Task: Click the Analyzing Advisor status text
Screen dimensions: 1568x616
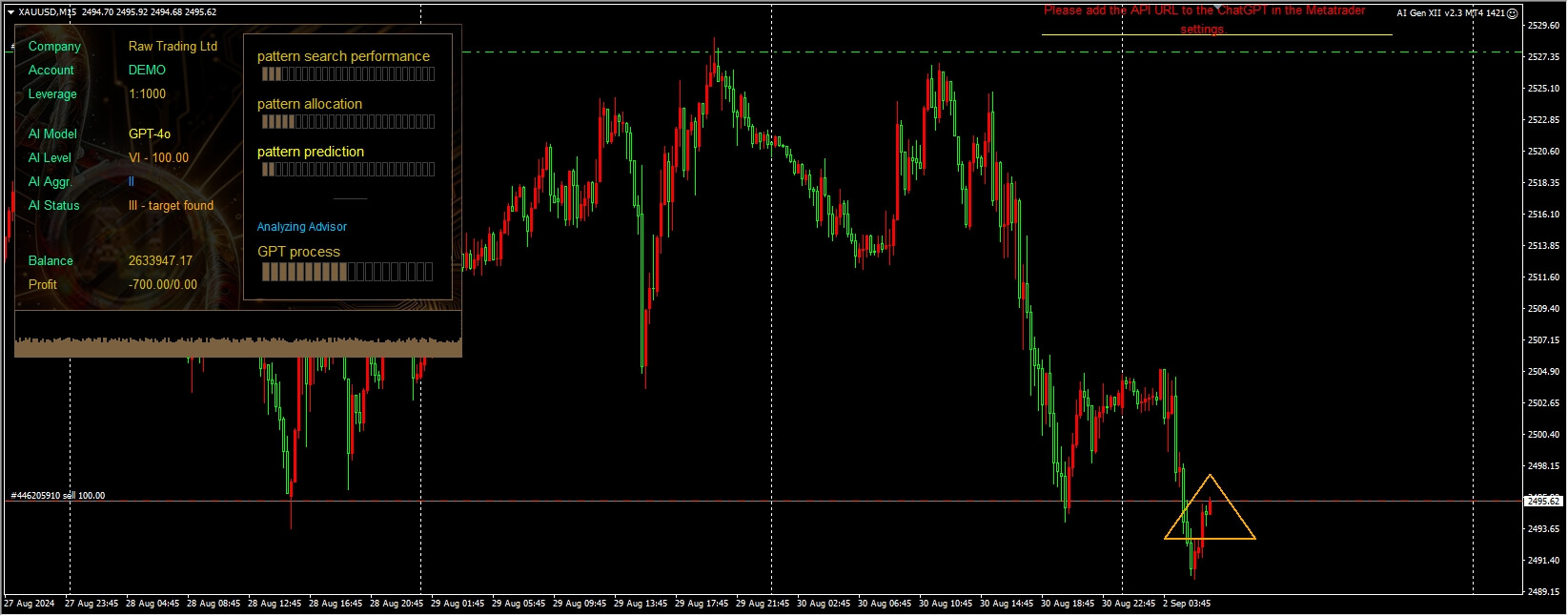Action: [301, 227]
